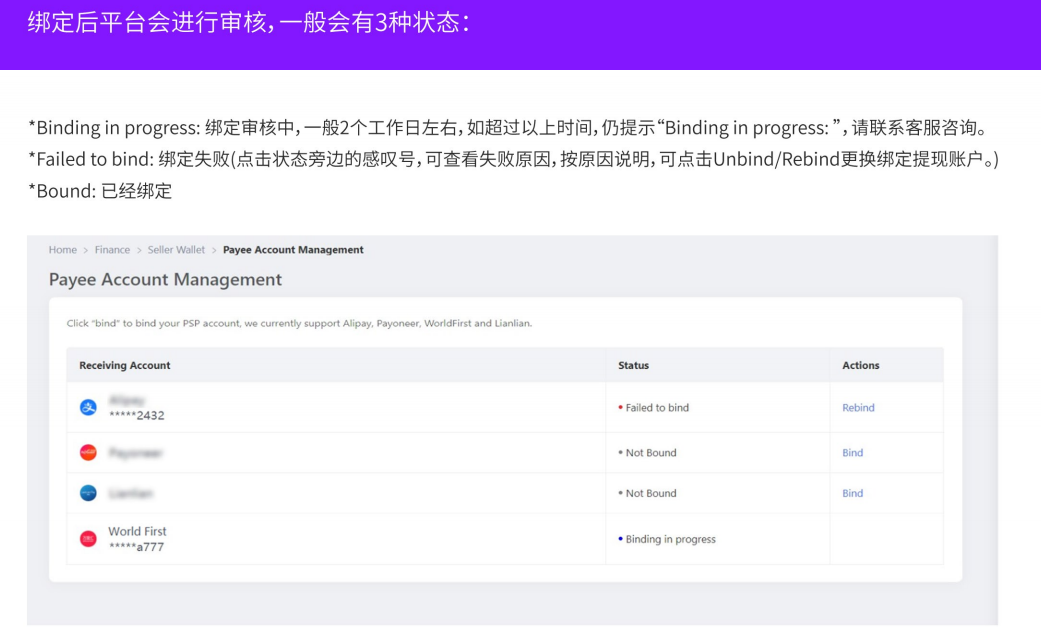
Task: Go to Finance in the breadcrumb
Action: click(112, 250)
